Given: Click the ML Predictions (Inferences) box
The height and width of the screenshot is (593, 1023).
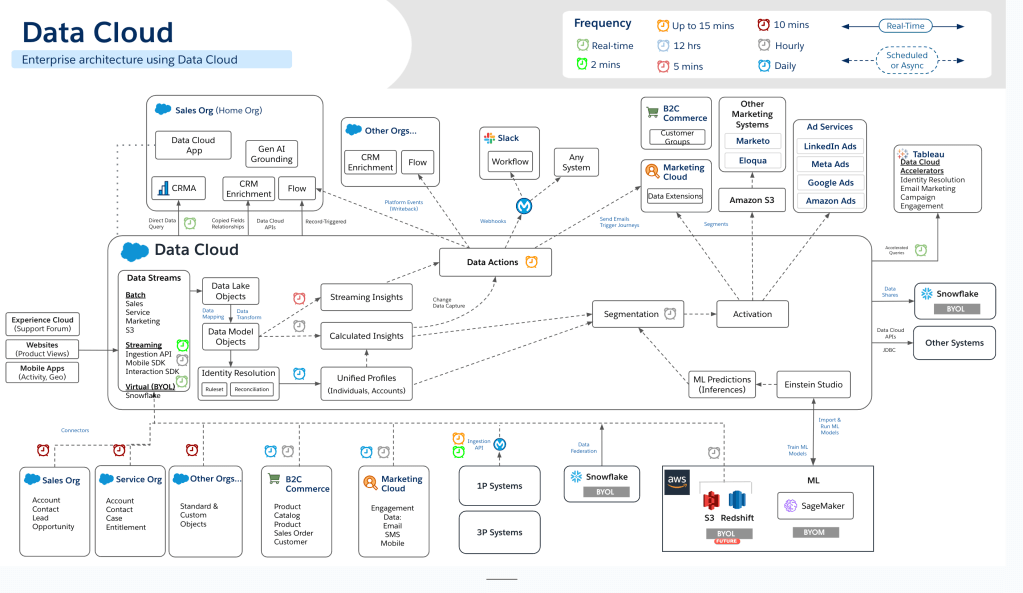Looking at the screenshot, I should coord(722,384).
